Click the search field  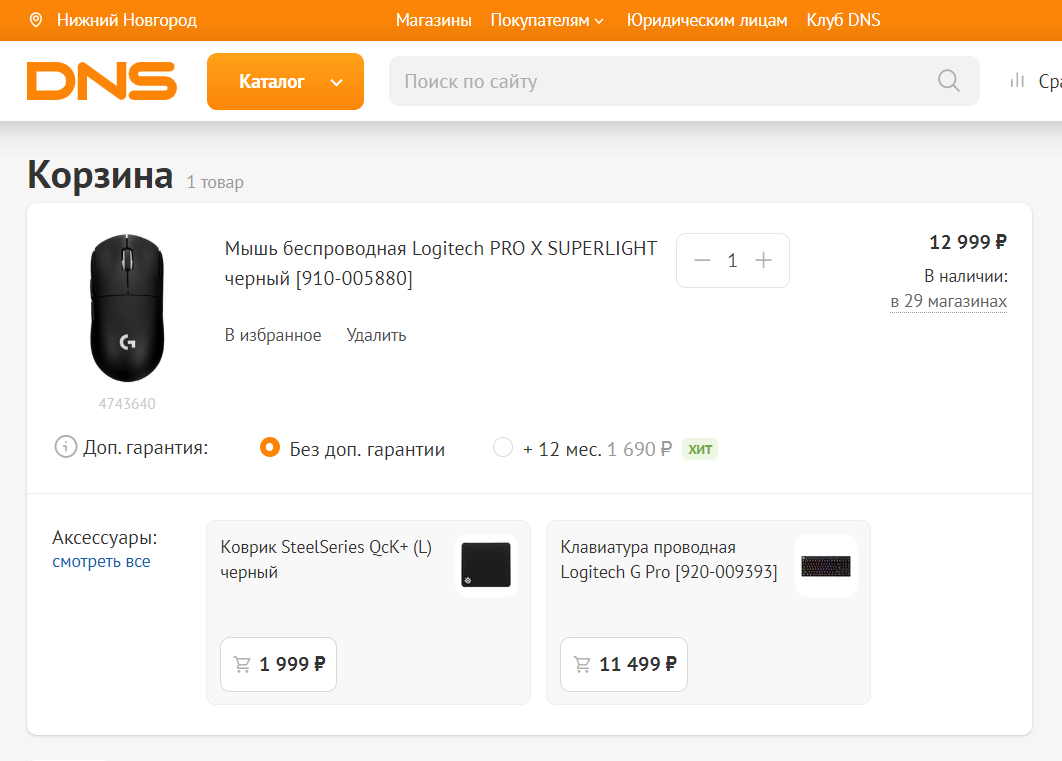click(x=660, y=81)
